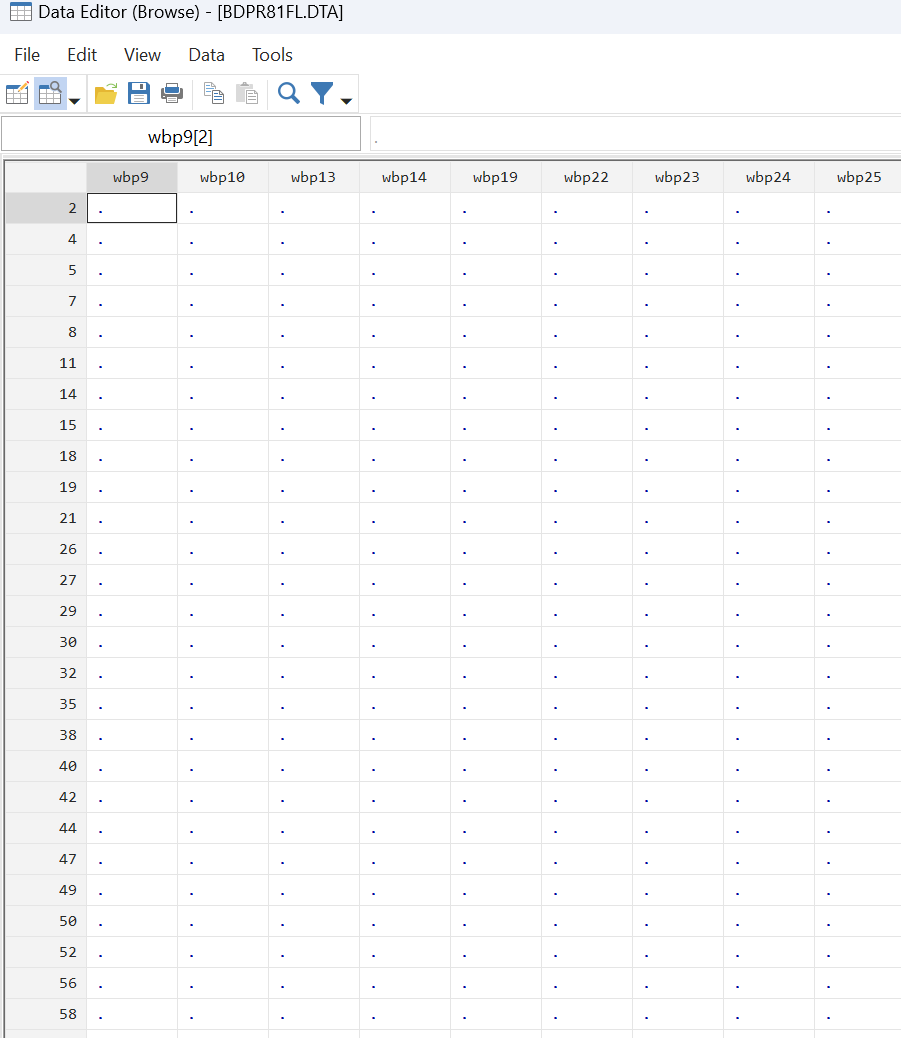This screenshot has width=901, height=1038.
Task: Open the File menu
Action: (x=27, y=55)
